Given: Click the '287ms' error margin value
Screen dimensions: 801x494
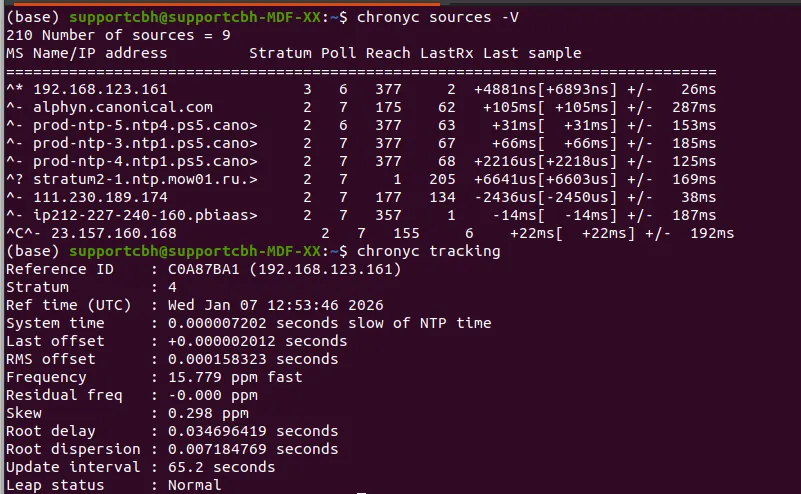Looking at the screenshot, I should (x=694, y=107).
